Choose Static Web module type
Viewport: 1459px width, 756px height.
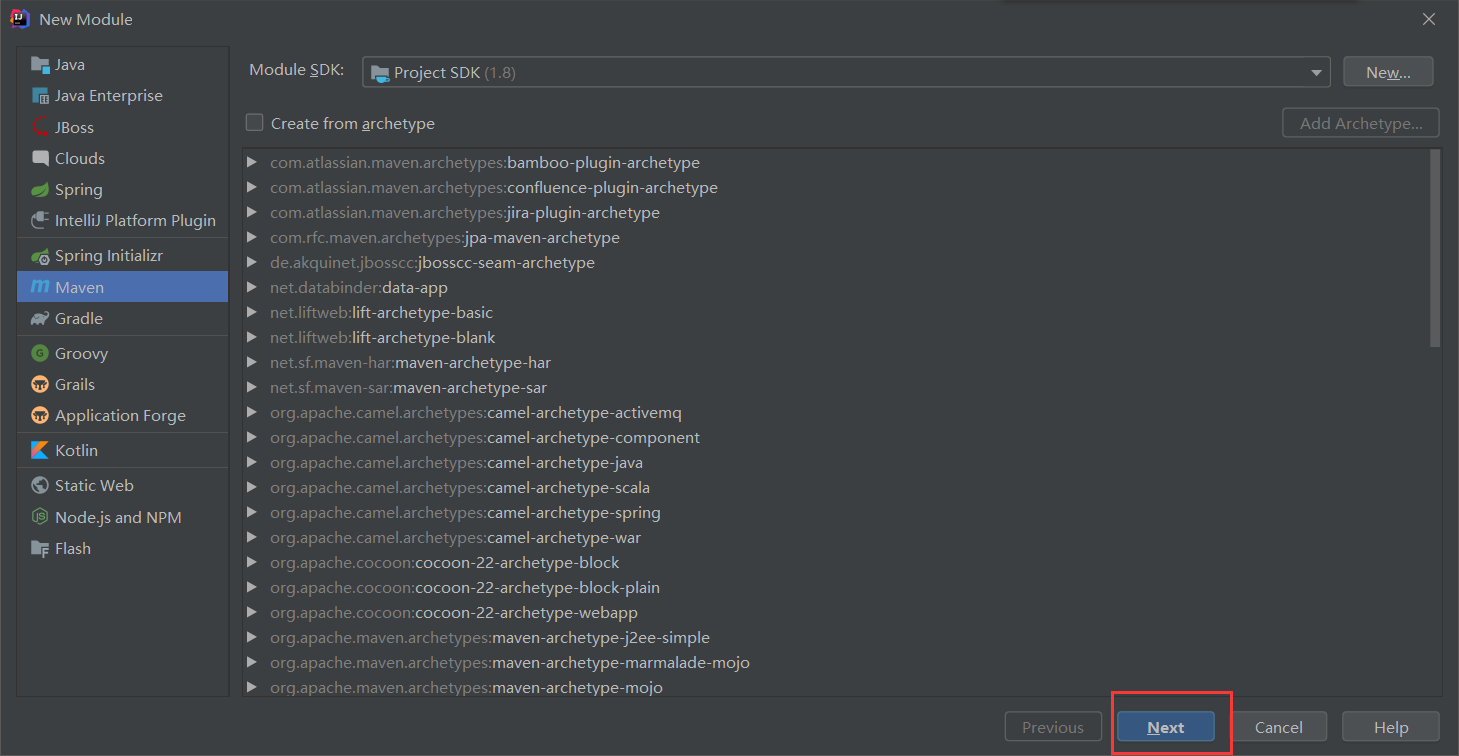(x=94, y=486)
